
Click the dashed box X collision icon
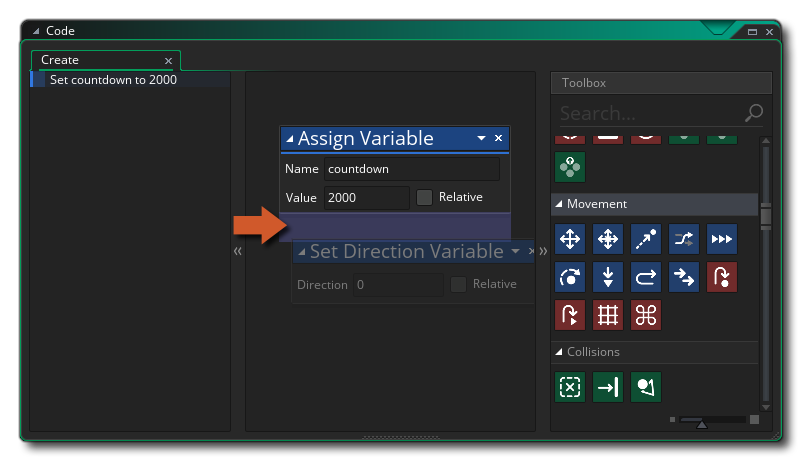[x=569, y=387]
